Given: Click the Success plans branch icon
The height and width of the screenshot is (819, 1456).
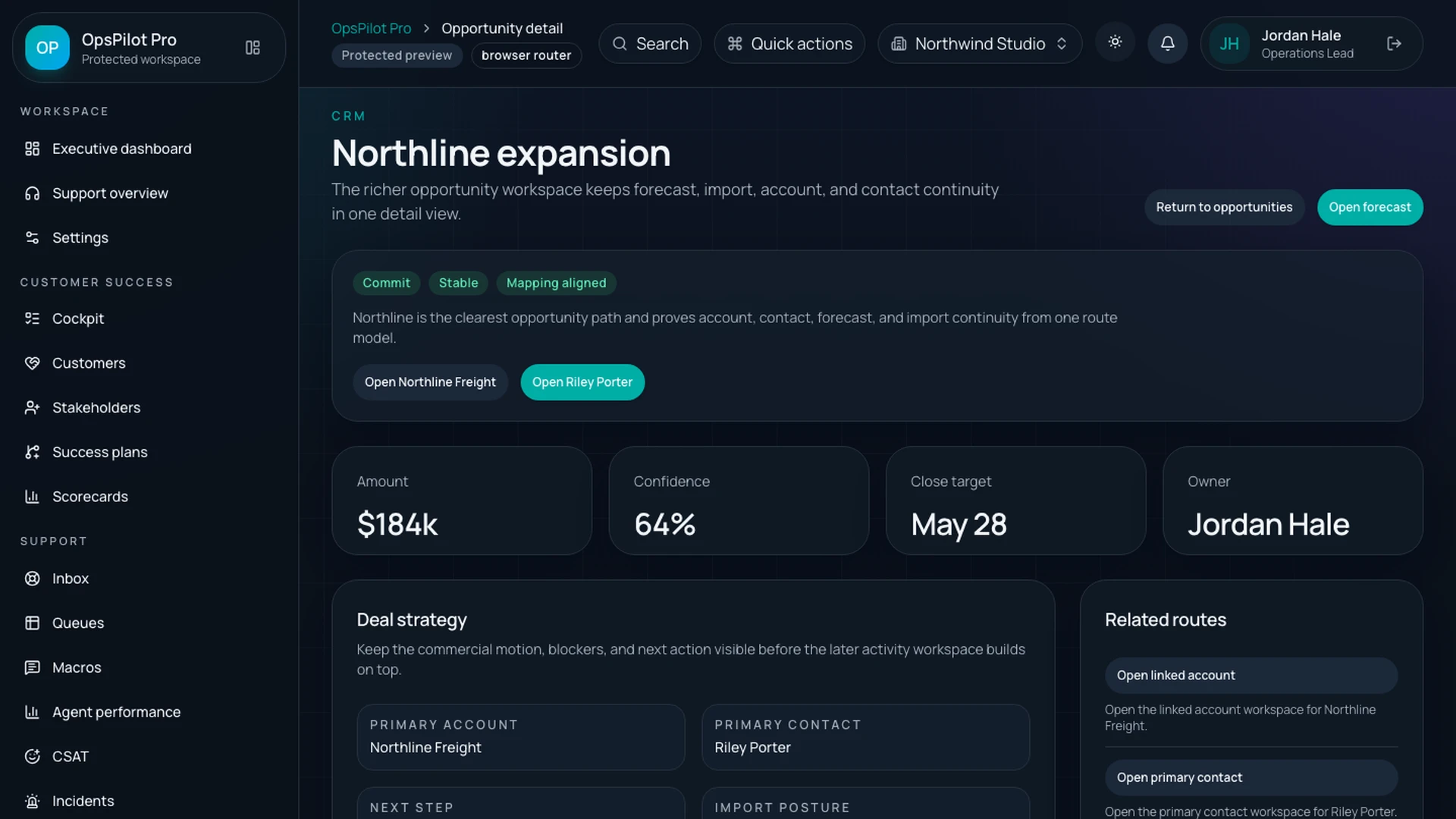Looking at the screenshot, I should [32, 452].
